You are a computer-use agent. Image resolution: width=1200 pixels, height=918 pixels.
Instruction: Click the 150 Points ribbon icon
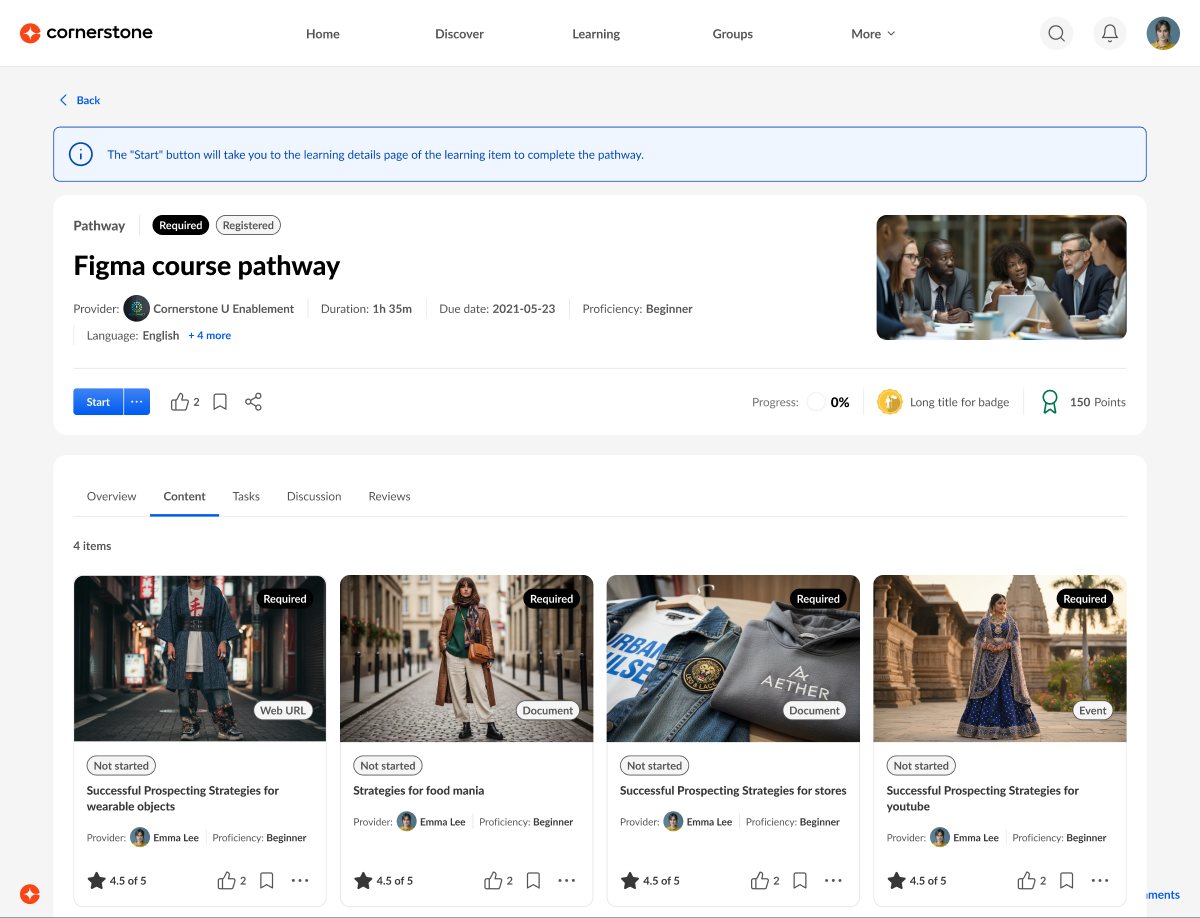click(x=1049, y=402)
